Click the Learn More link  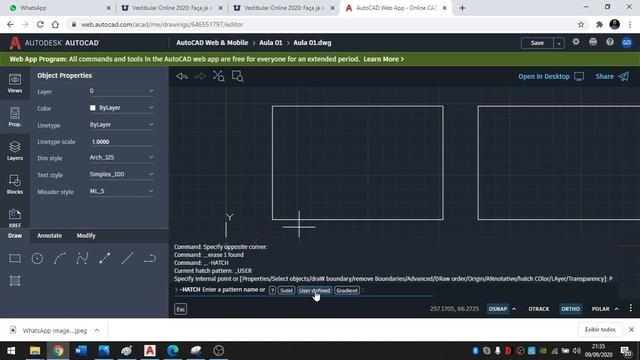click(x=383, y=59)
